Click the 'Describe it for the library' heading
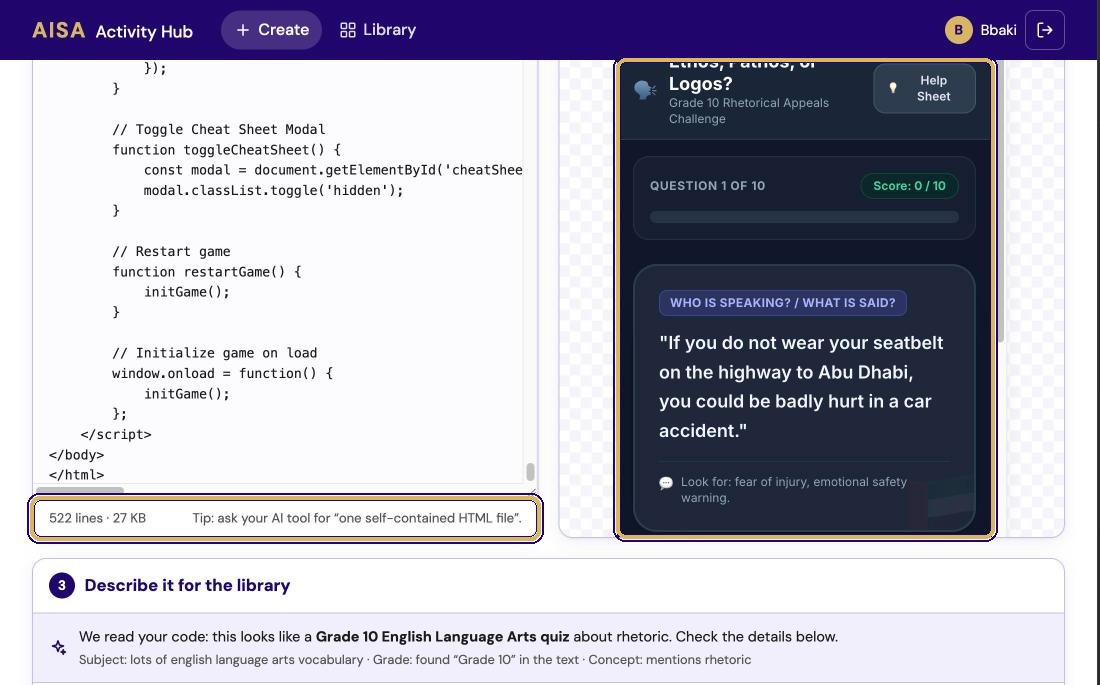Viewport: 1100px width, 685px height. pyautogui.click(x=187, y=585)
